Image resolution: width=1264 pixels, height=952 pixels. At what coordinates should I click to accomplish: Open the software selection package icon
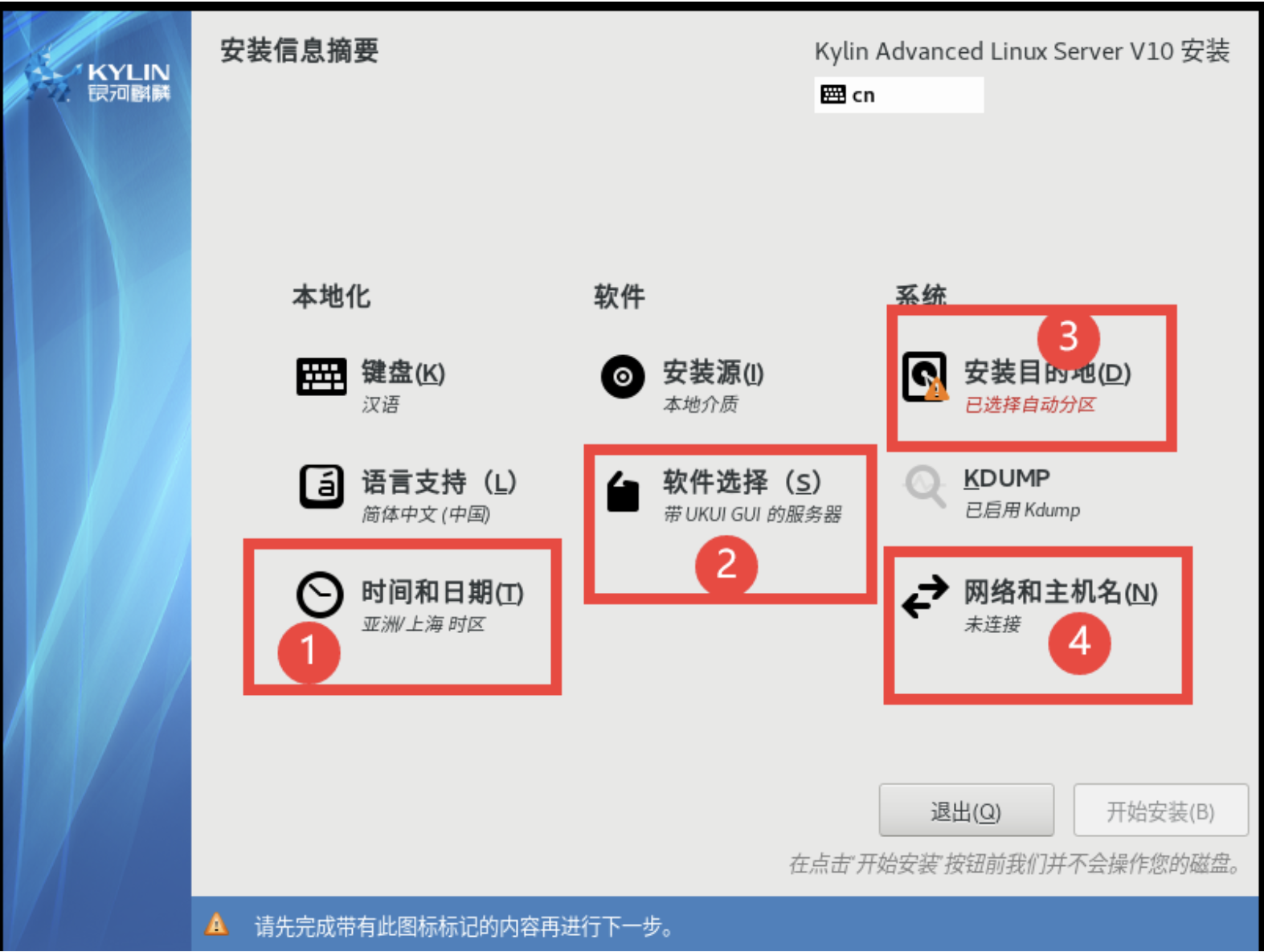pos(622,491)
